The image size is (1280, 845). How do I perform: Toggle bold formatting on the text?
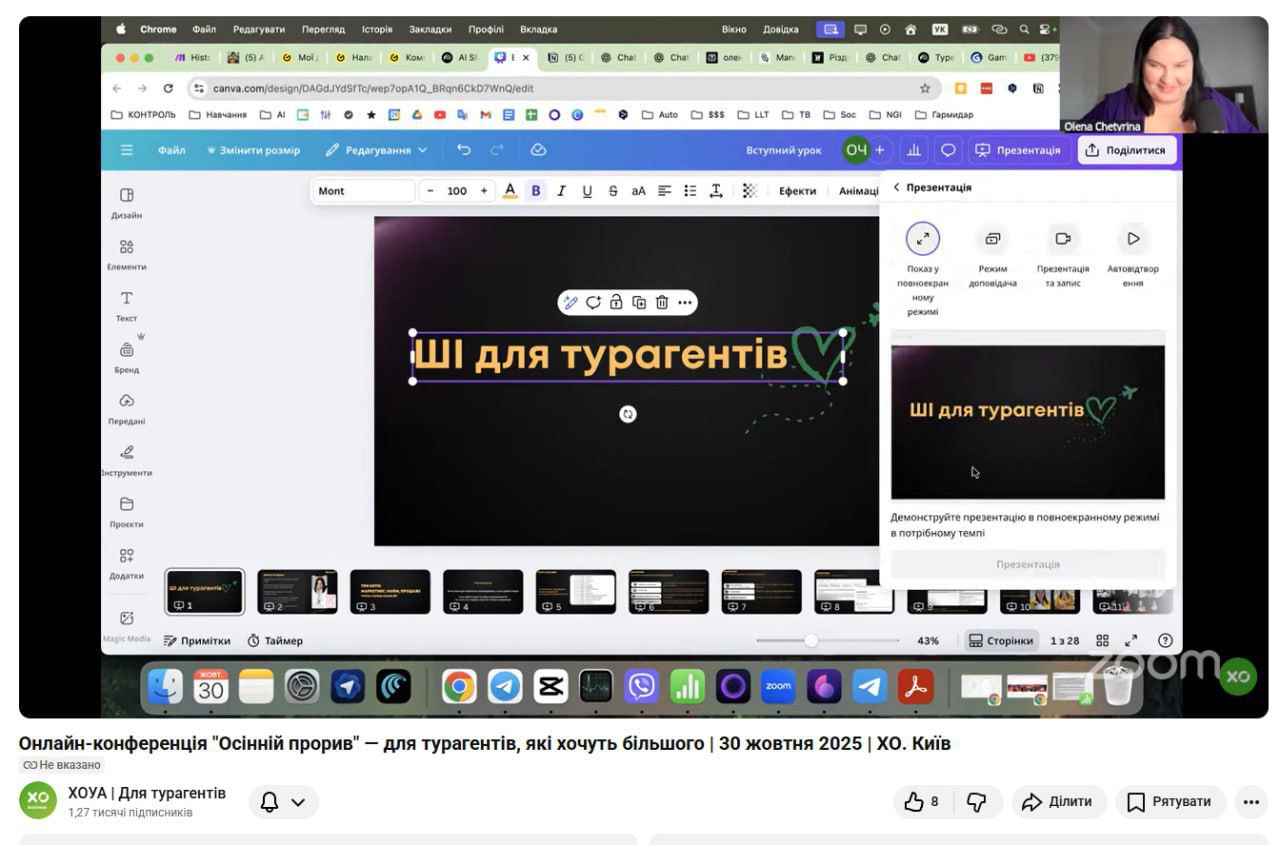535,191
